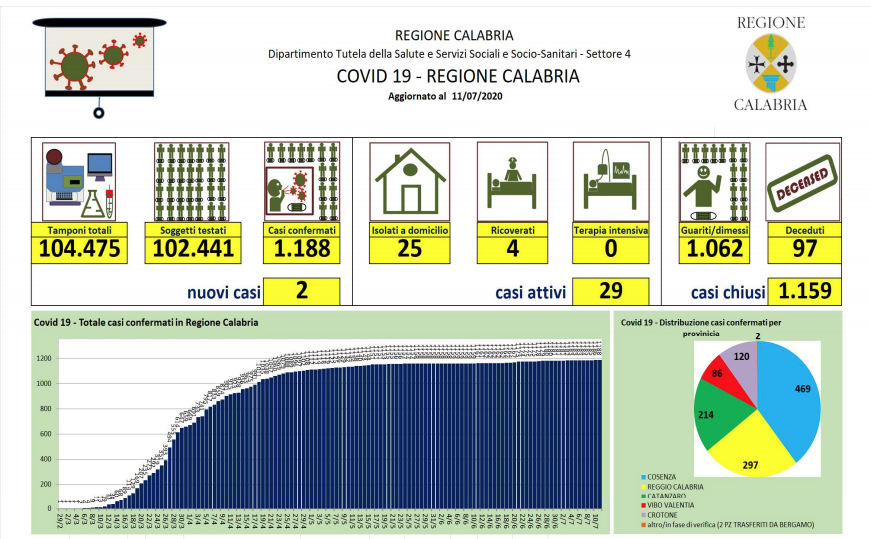The height and width of the screenshot is (539, 871).
Task: Click the green Catanzaro pie slice
Action: click(715, 415)
